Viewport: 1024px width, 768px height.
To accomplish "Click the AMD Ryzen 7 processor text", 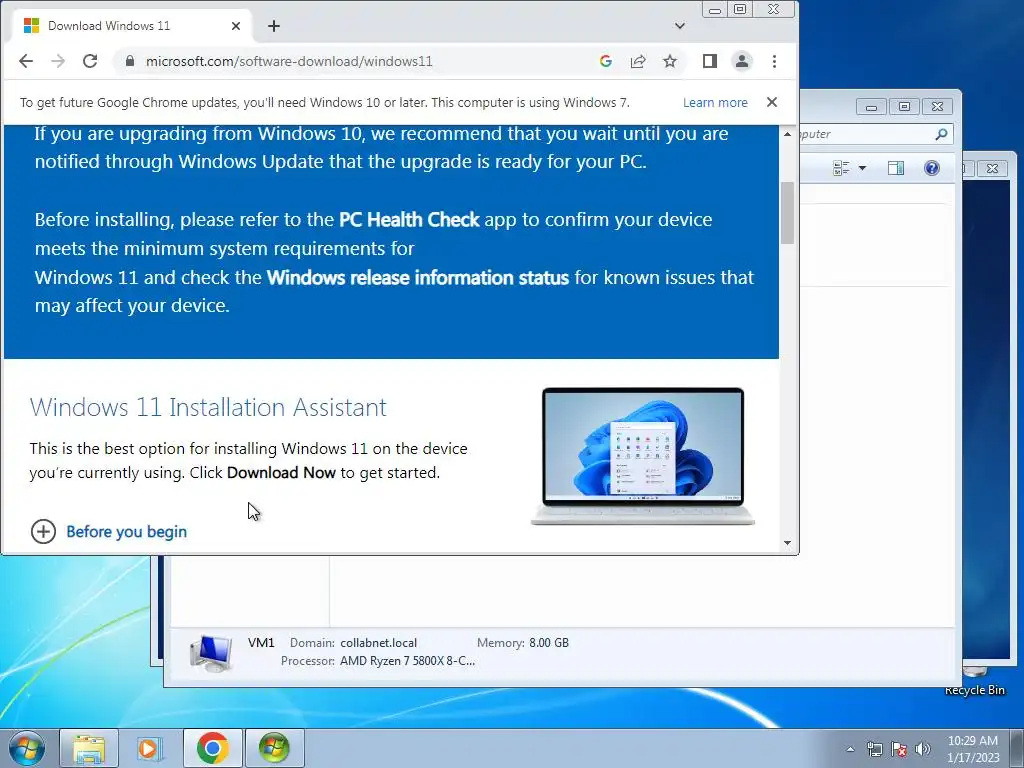I will [408, 661].
